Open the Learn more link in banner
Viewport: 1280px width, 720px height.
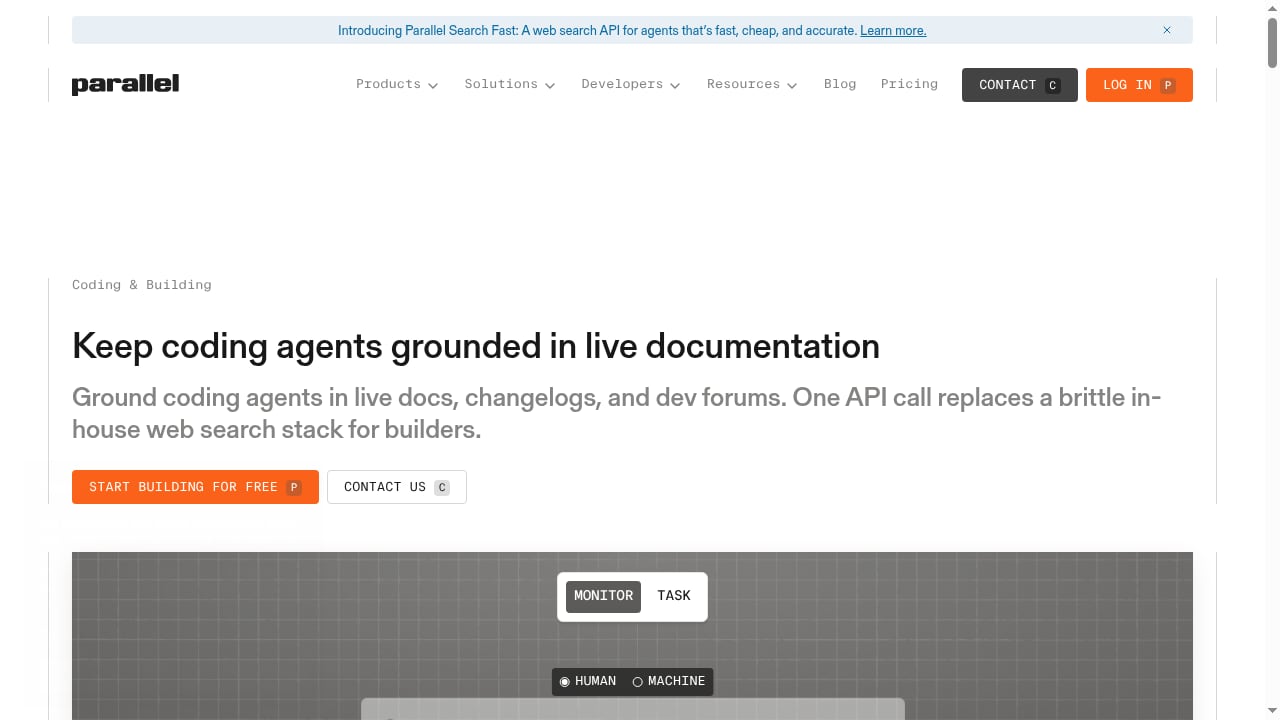[893, 31]
